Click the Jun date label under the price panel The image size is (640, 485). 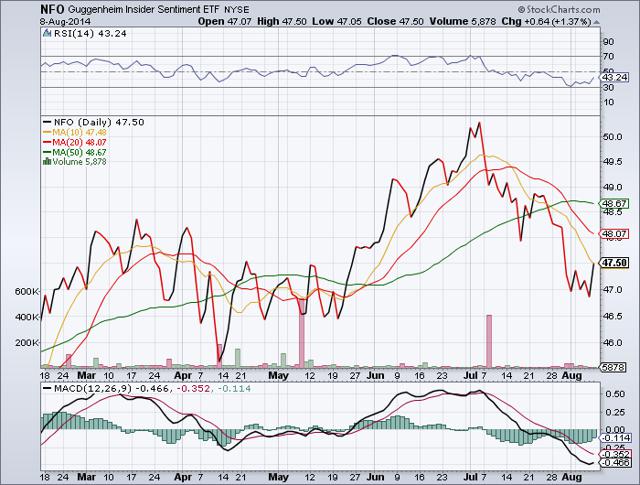376,376
